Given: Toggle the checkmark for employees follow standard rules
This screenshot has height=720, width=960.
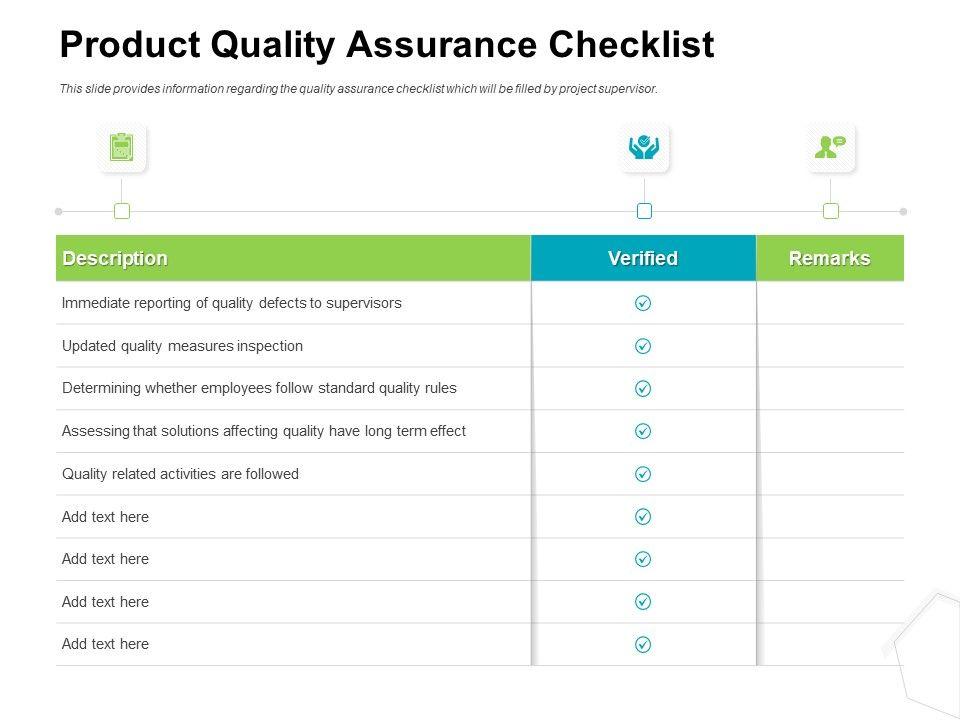Looking at the screenshot, I should (643, 389).
